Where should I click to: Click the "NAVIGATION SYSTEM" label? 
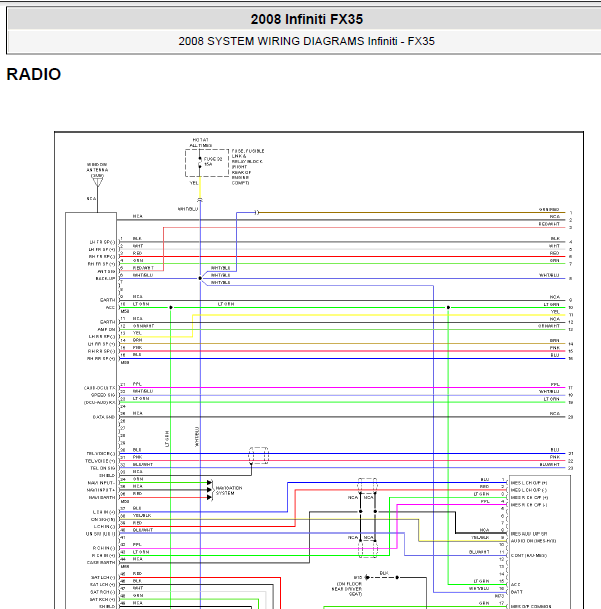tap(229, 491)
